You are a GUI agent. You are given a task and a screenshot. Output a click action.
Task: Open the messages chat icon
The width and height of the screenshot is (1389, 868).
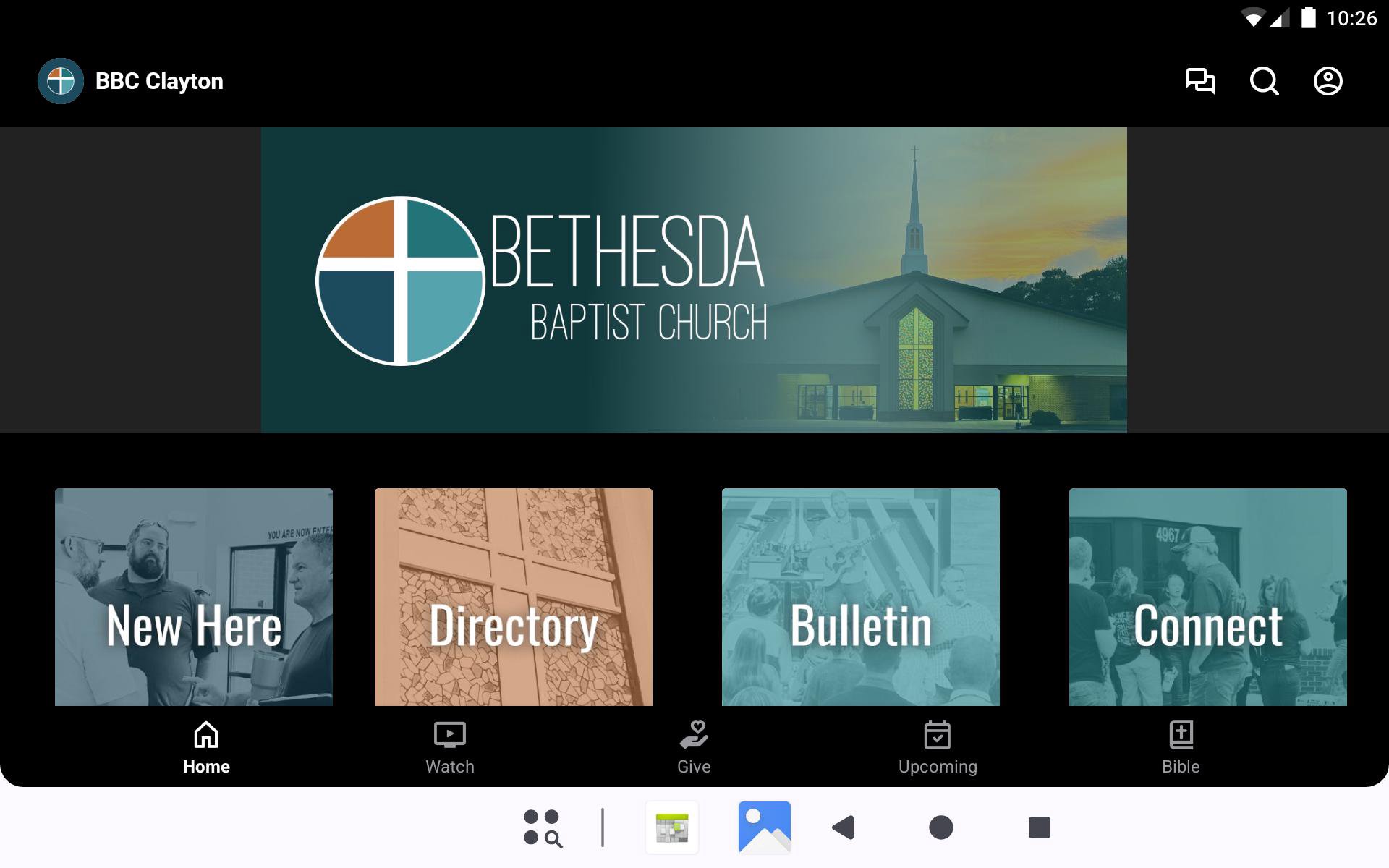click(x=1200, y=81)
